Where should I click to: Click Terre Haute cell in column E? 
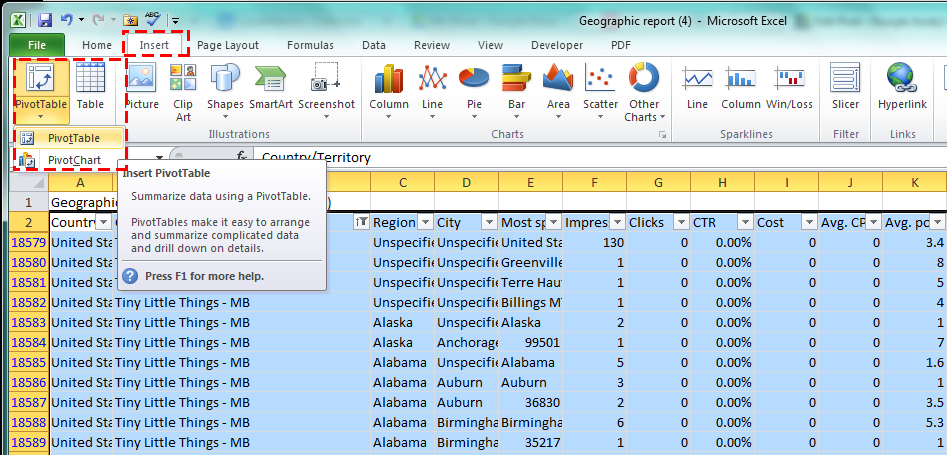click(x=531, y=283)
